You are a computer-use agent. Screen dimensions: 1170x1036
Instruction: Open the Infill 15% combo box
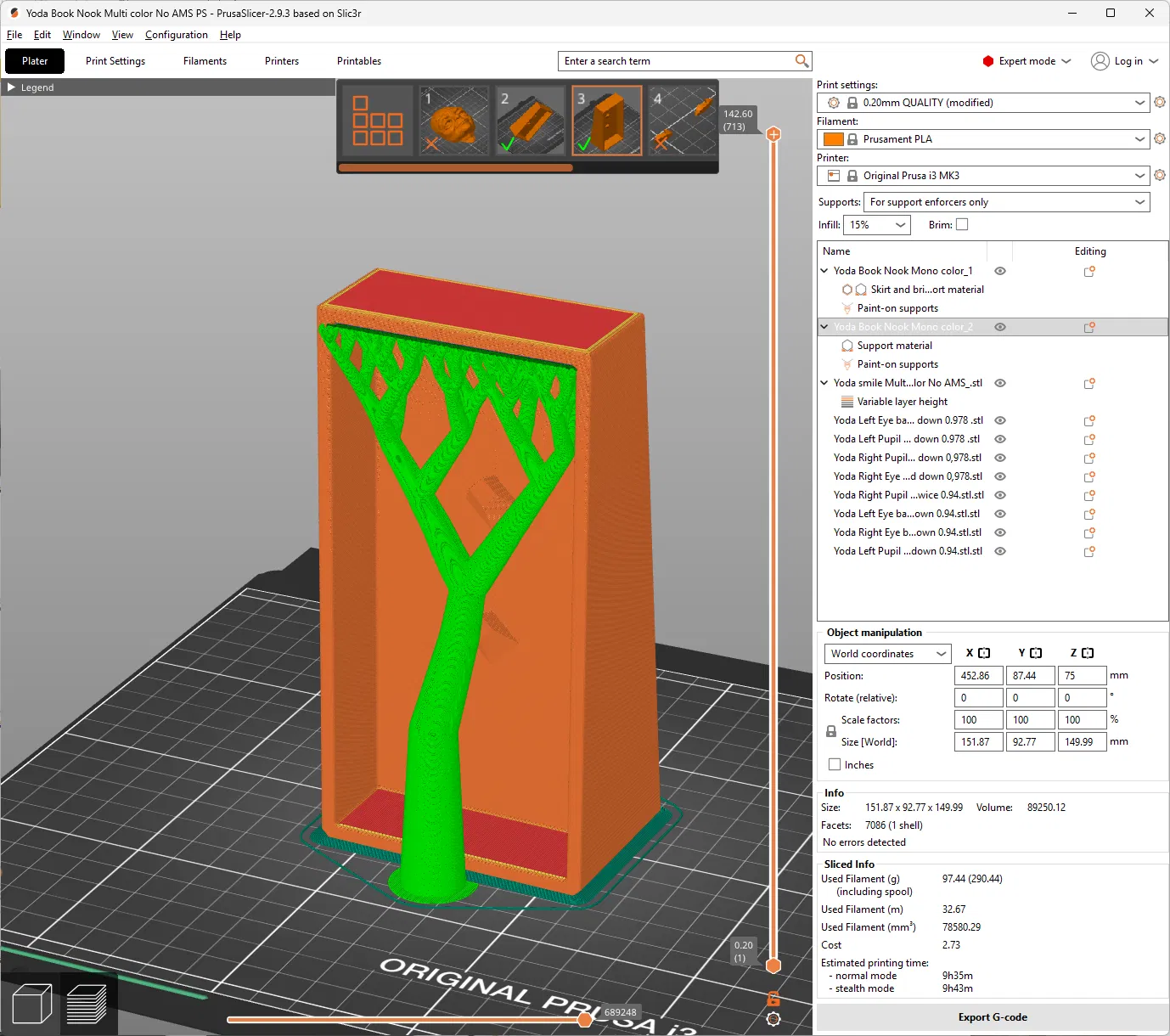pyautogui.click(x=877, y=225)
